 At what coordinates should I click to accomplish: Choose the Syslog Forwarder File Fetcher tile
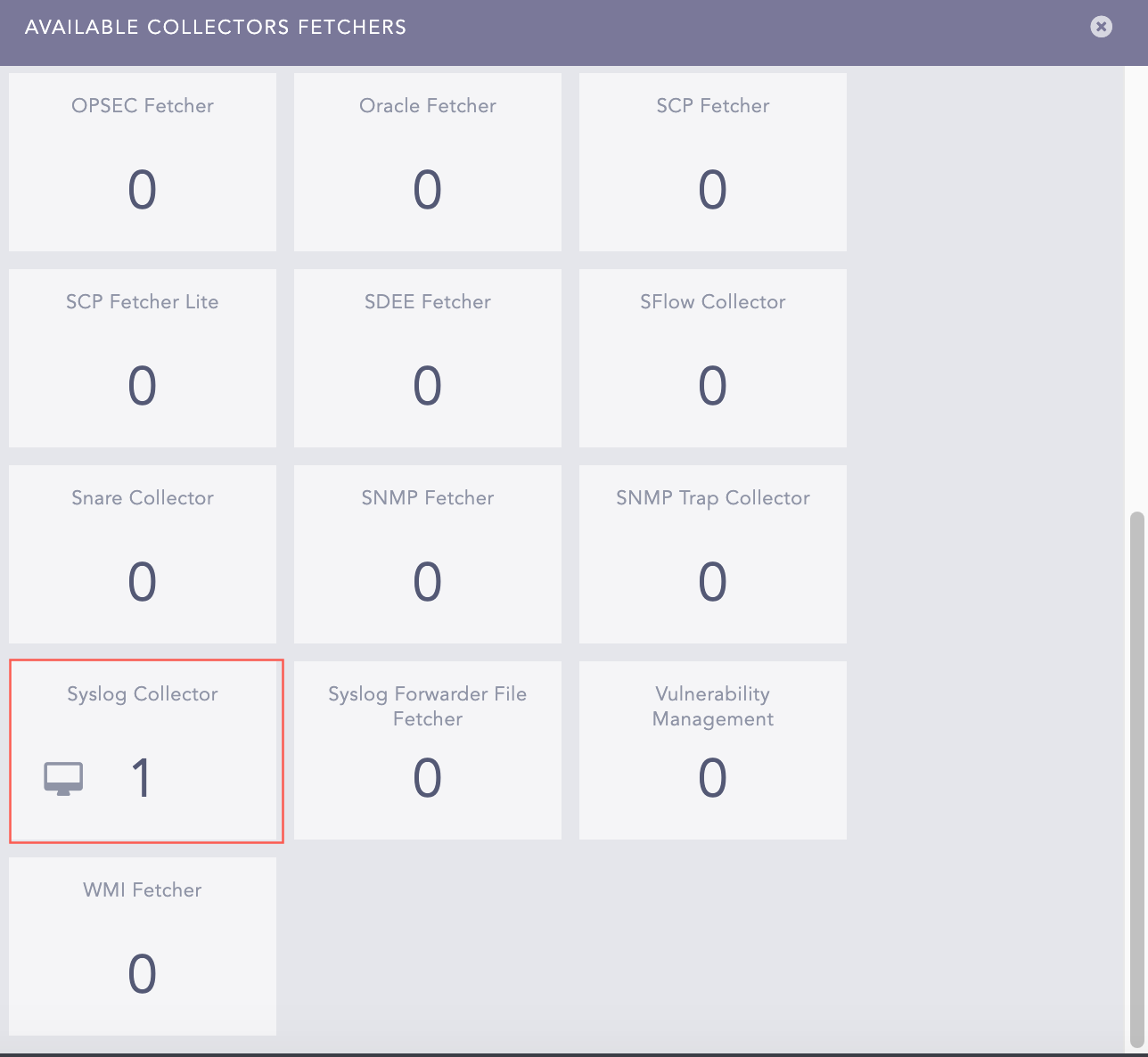[x=428, y=750]
